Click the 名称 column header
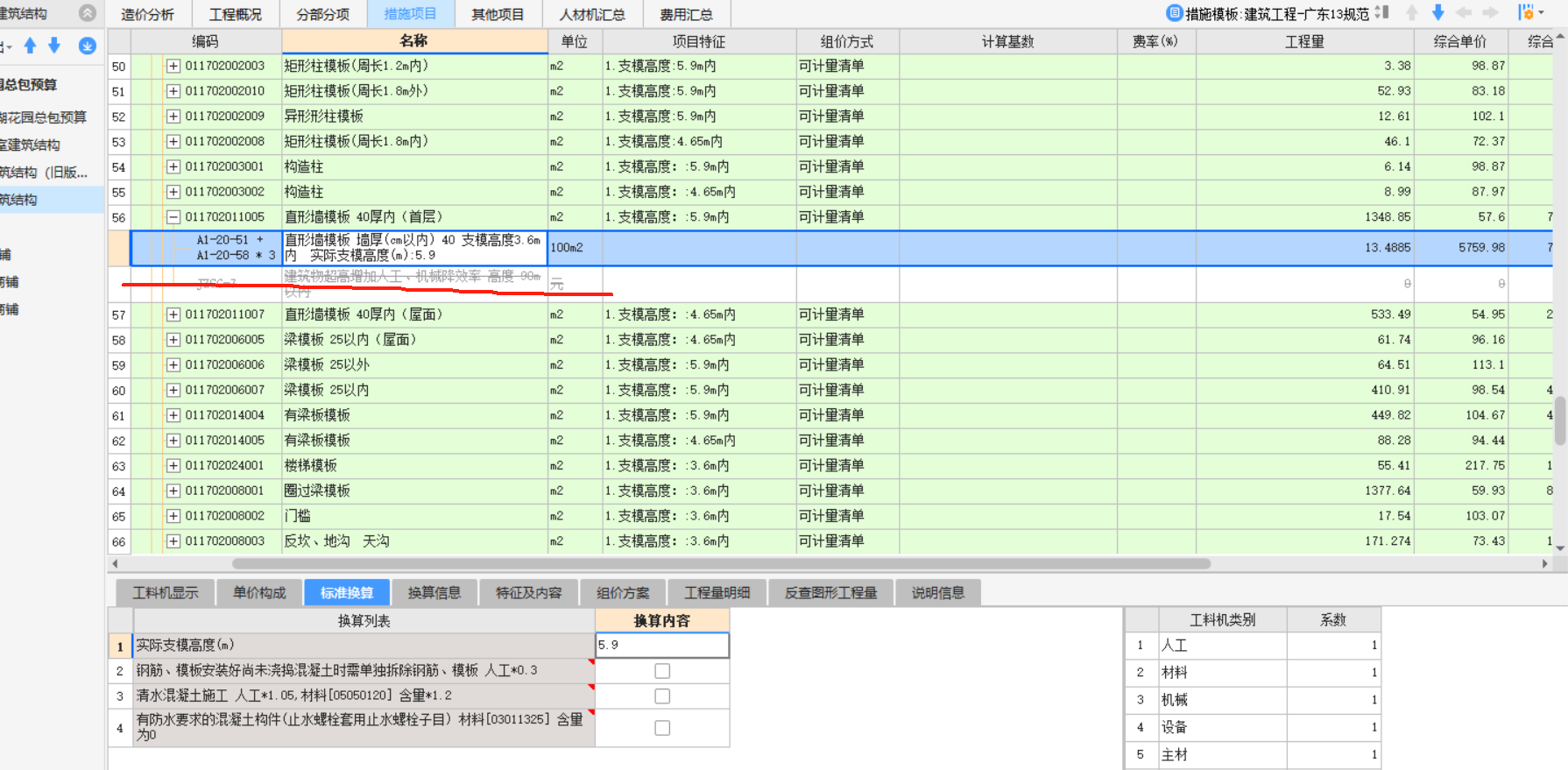The image size is (1568, 770). (x=414, y=41)
